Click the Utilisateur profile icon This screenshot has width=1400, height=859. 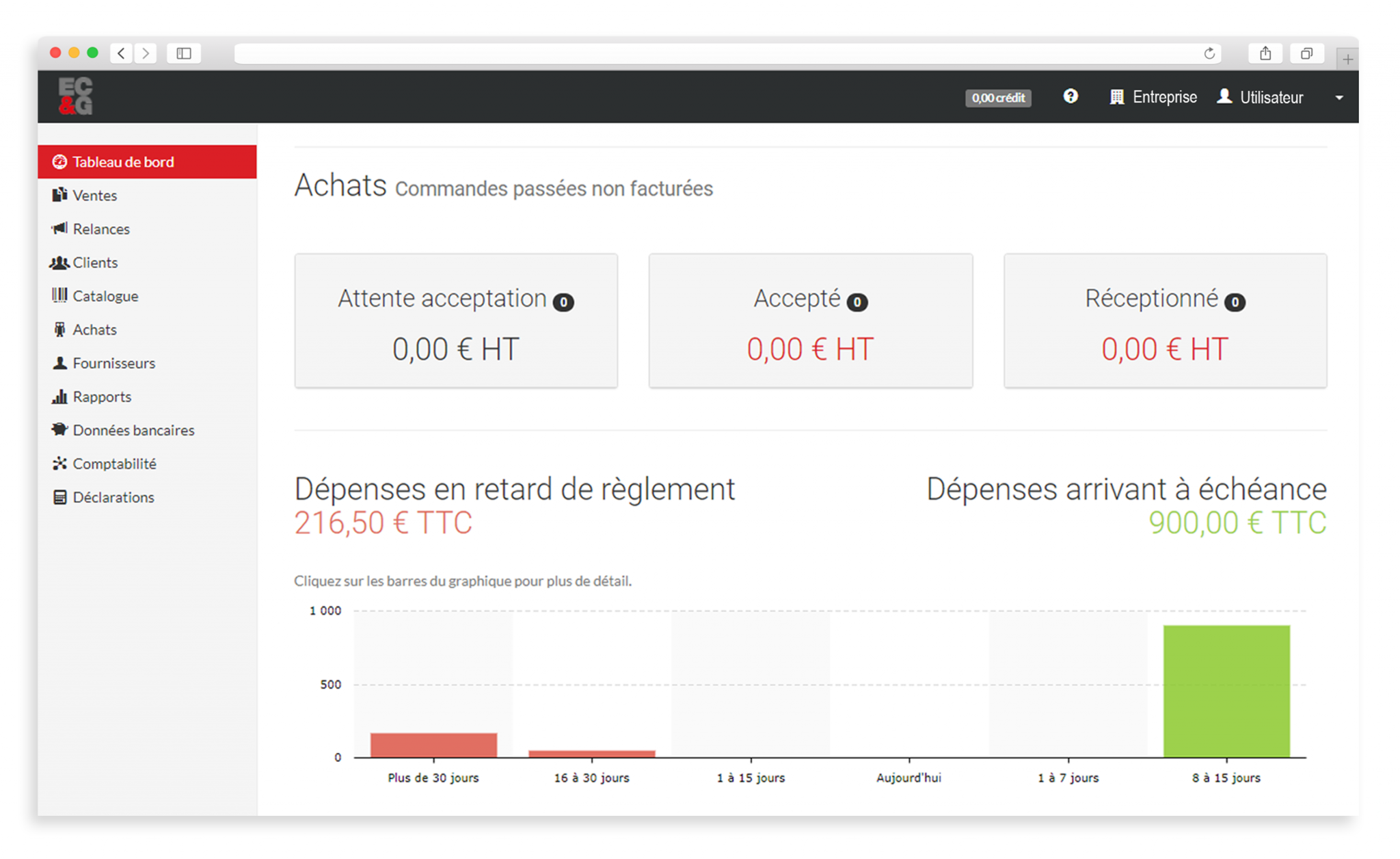tap(1225, 96)
